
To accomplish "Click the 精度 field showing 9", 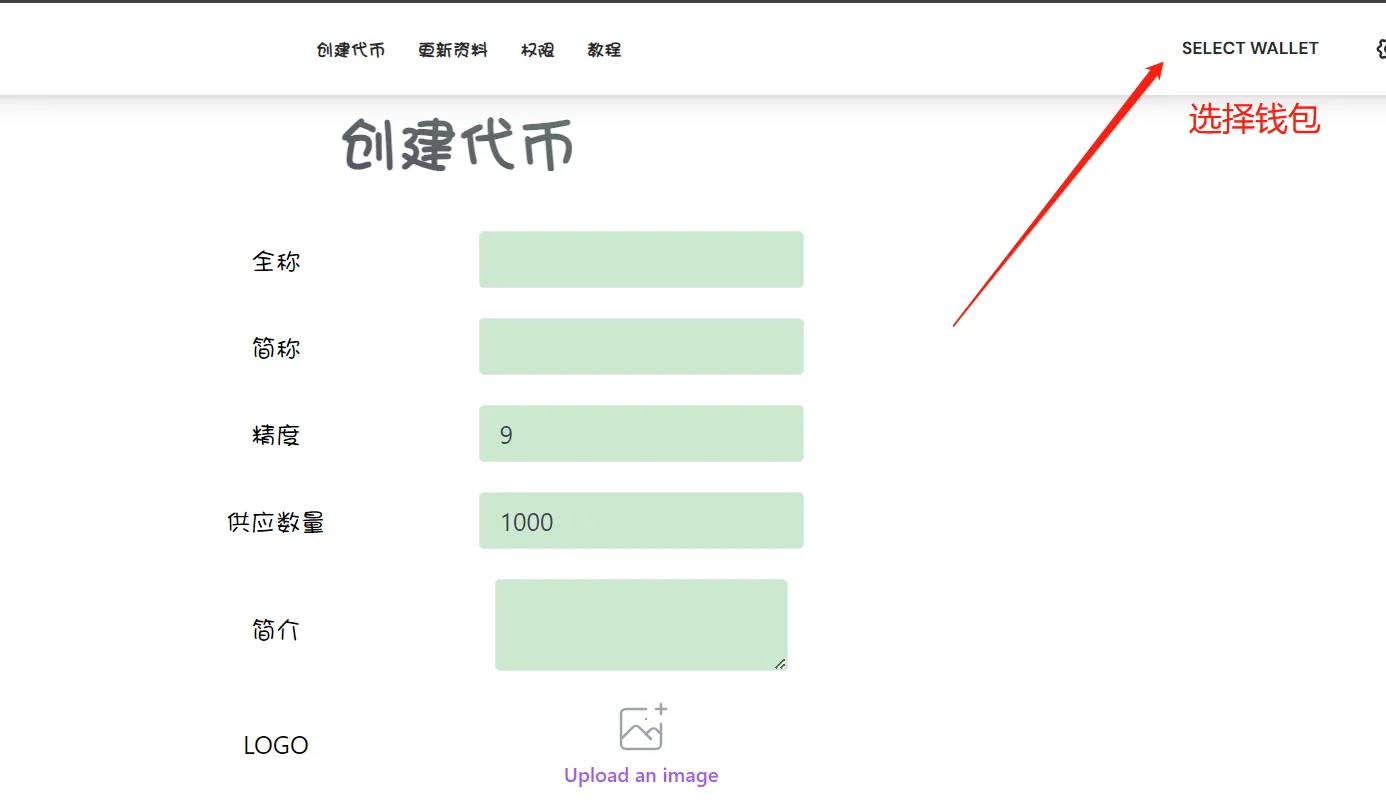I will [641, 434].
